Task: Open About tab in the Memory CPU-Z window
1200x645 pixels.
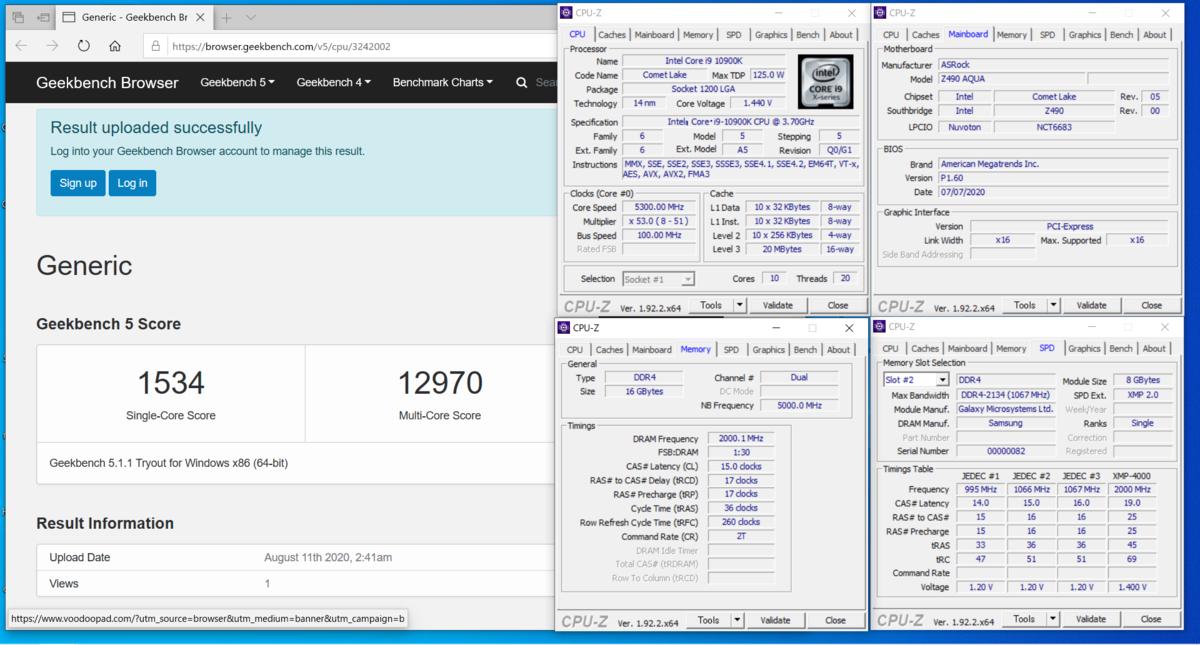Action: click(x=838, y=350)
